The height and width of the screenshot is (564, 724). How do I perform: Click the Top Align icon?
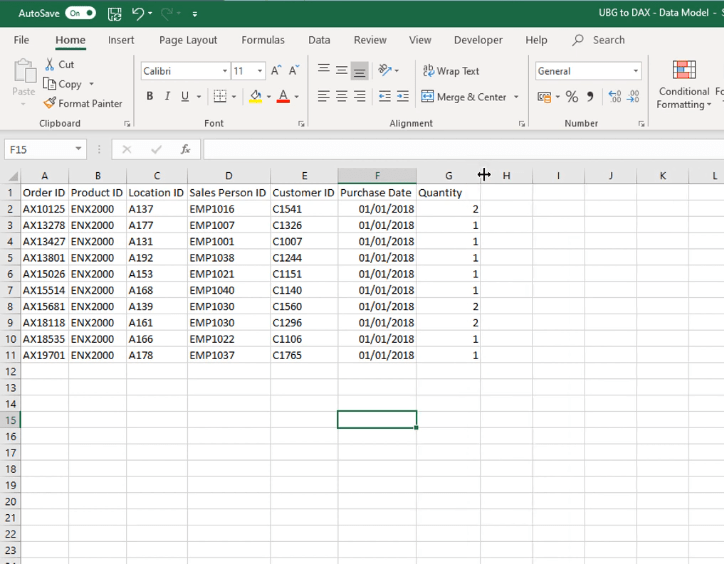[324, 70]
